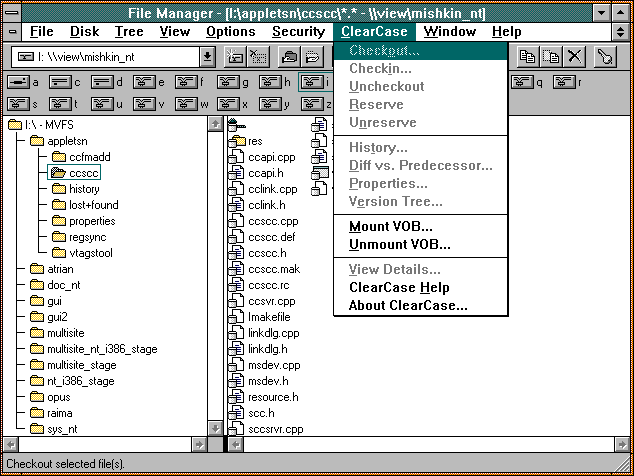
Task: Choose Unmount VOB... from ClearCase menu
Action: click(421, 245)
